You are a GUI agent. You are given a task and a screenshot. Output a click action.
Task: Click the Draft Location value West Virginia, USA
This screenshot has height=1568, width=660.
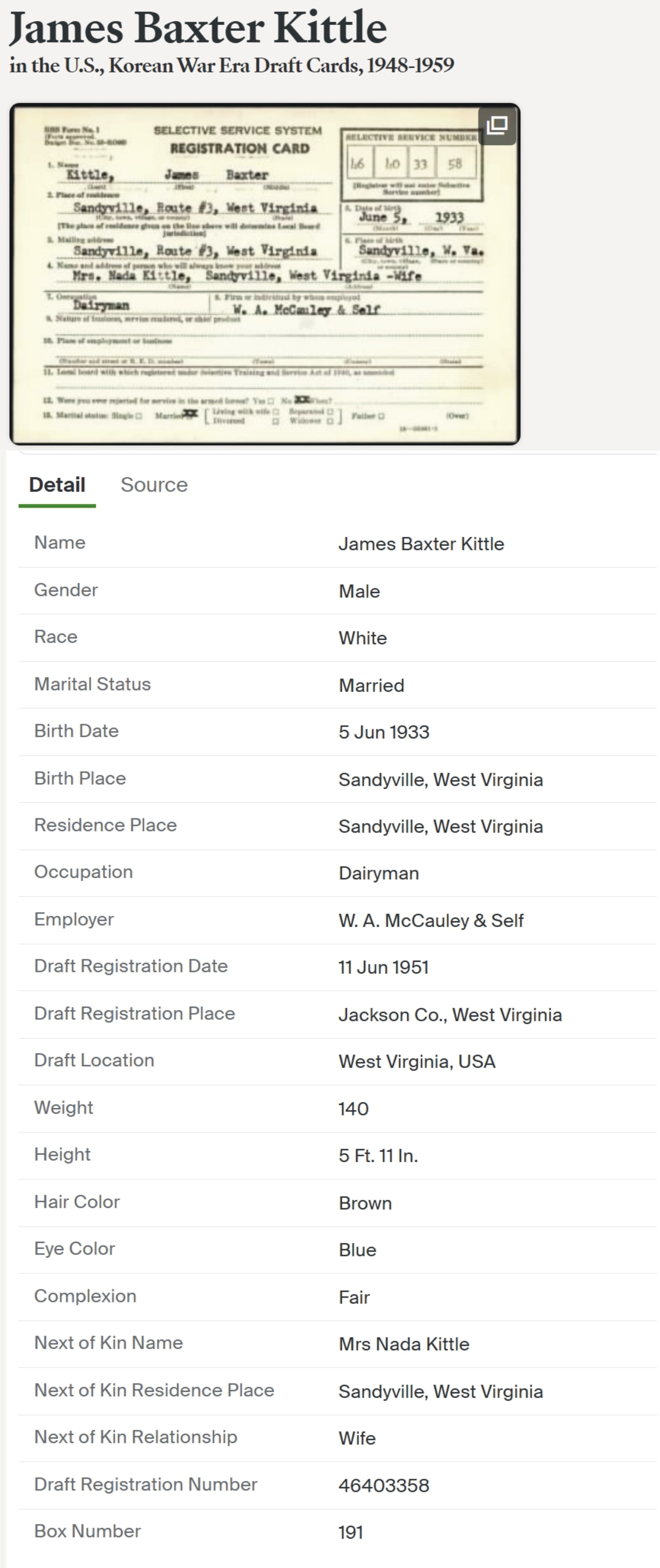point(417,1061)
